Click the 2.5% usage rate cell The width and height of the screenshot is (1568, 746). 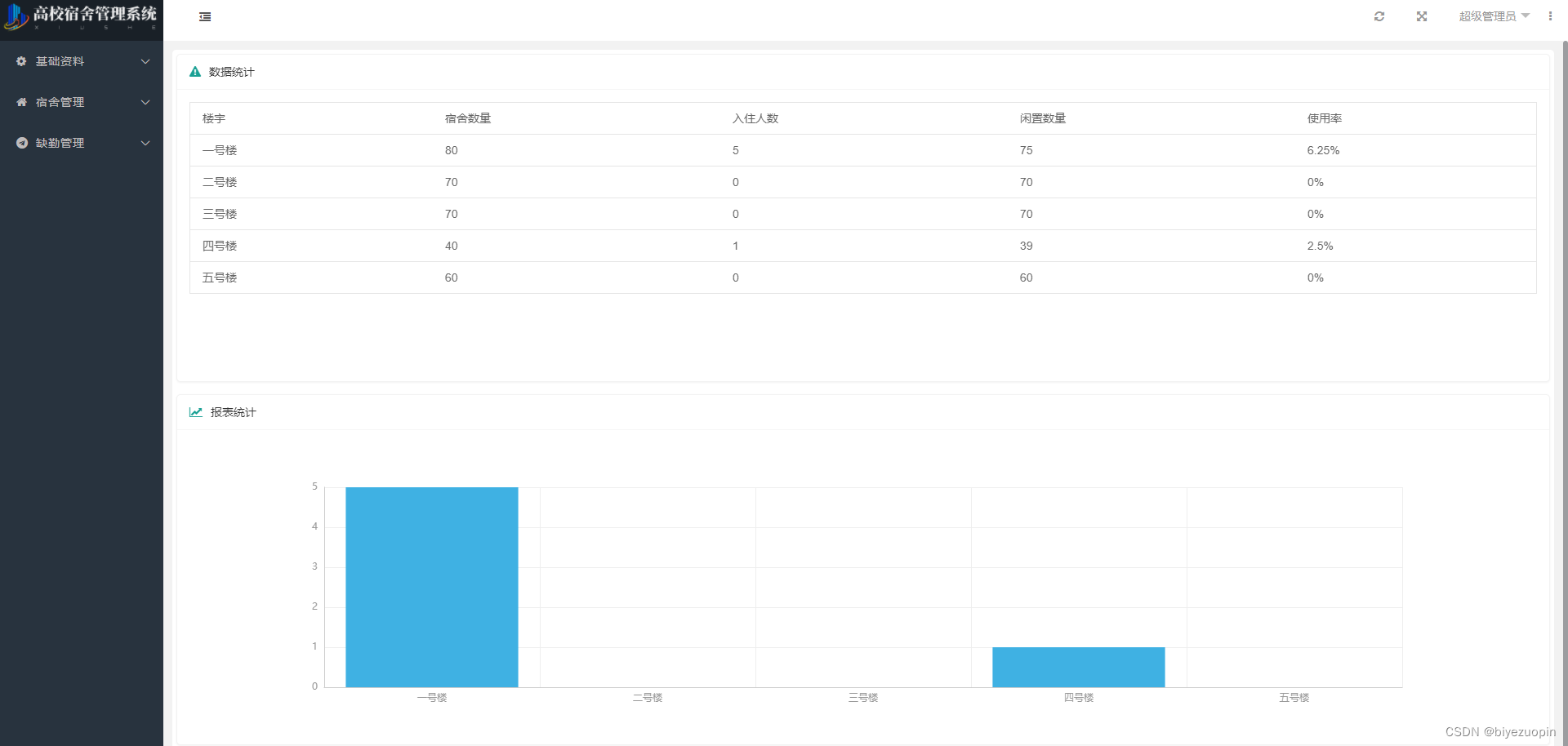1320,246
